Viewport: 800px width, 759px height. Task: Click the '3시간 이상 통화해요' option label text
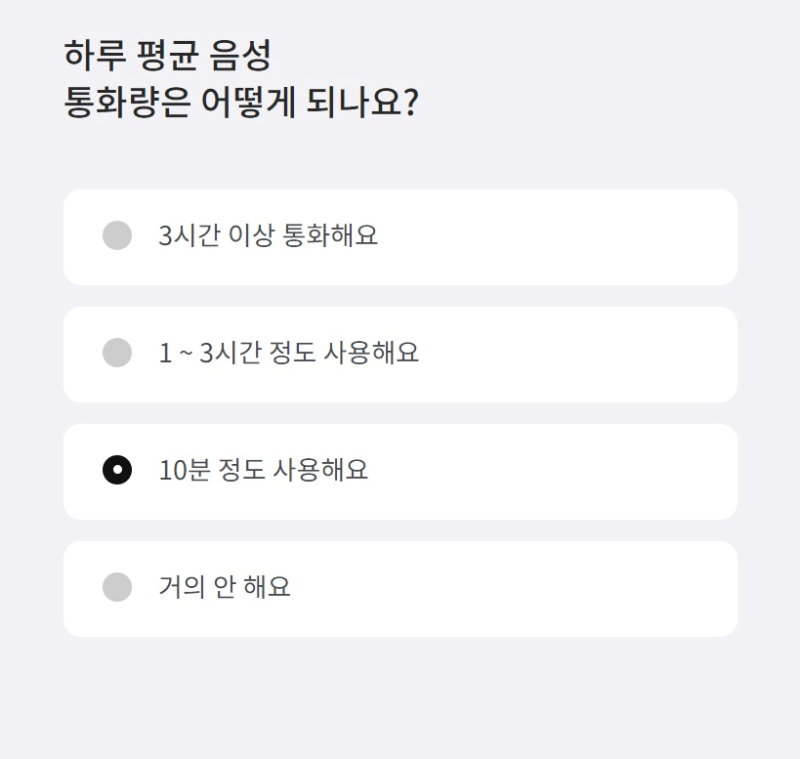point(268,236)
